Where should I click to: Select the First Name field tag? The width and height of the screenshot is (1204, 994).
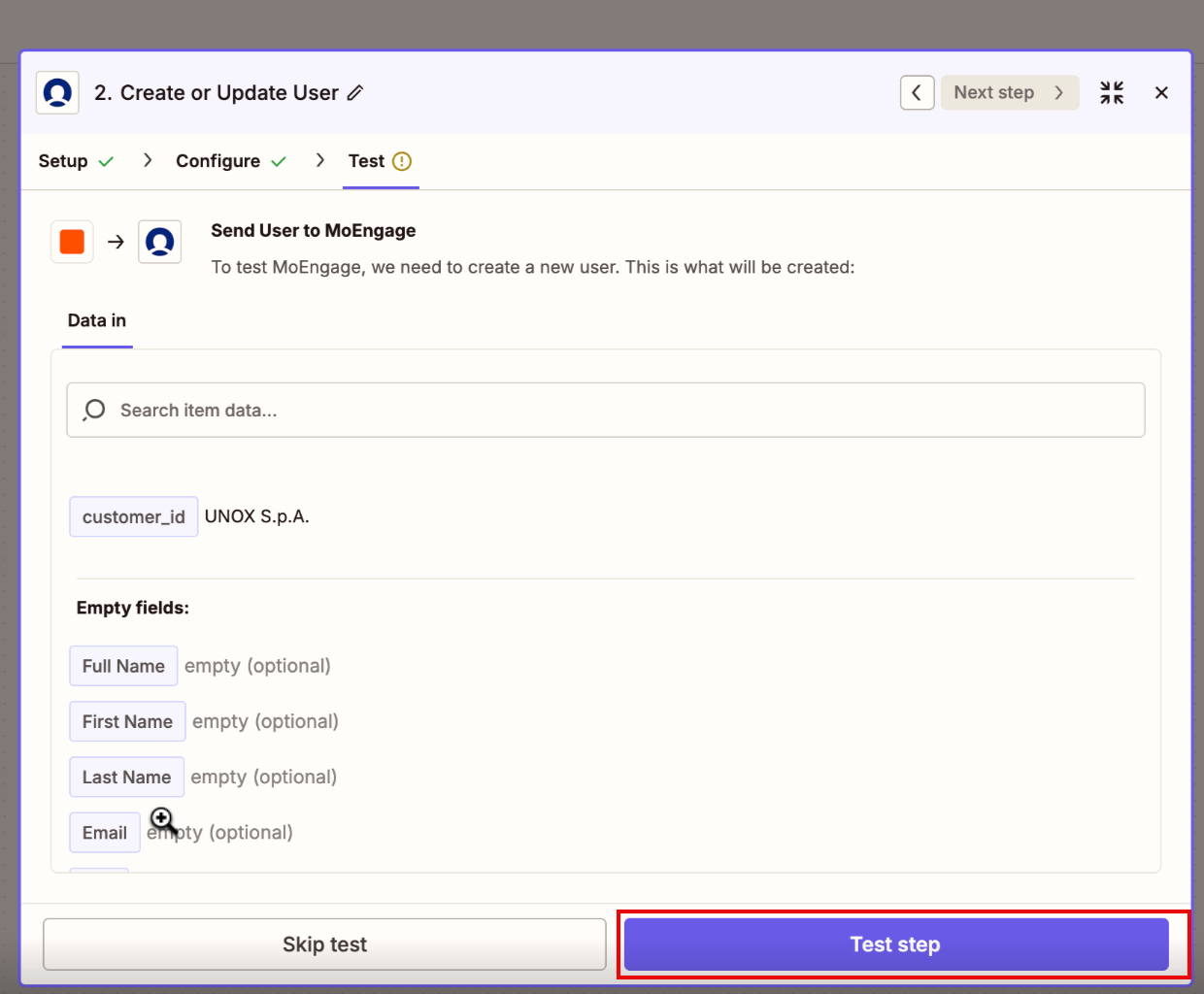point(127,722)
